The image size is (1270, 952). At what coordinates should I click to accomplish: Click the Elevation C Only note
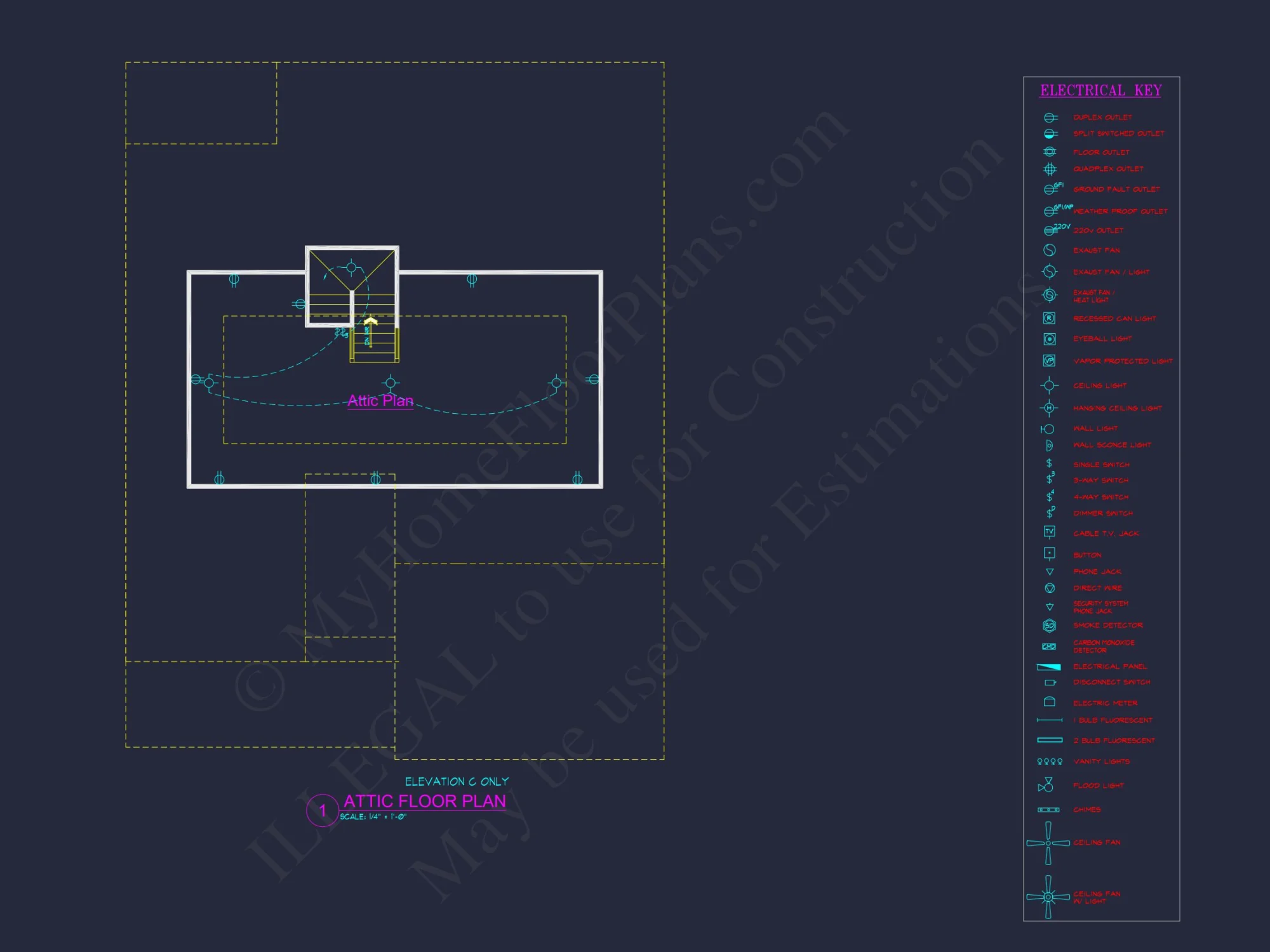457,781
